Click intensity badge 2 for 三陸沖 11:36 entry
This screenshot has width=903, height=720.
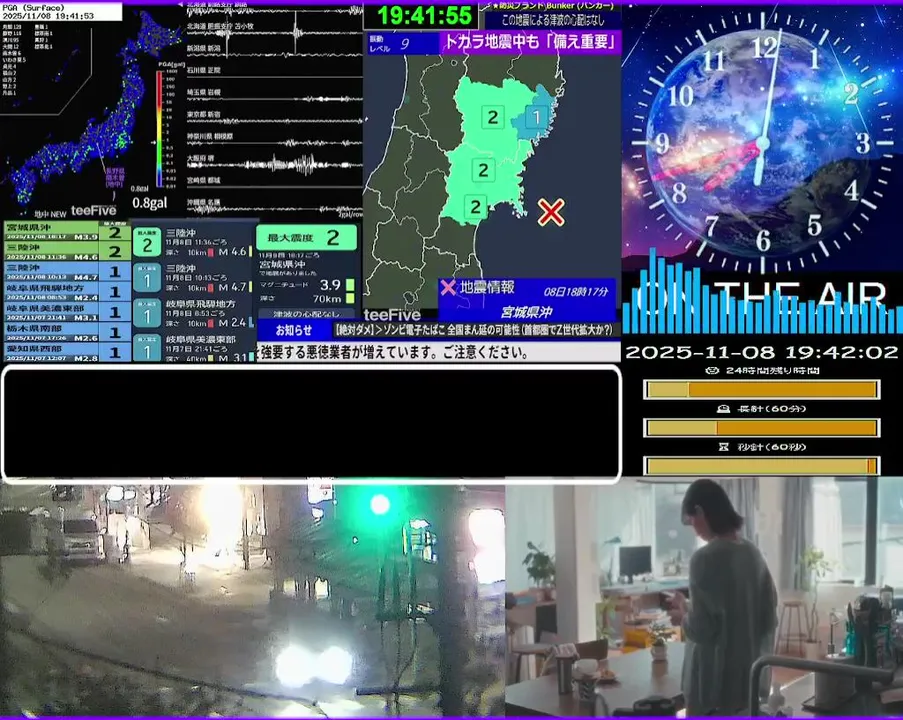(x=147, y=242)
